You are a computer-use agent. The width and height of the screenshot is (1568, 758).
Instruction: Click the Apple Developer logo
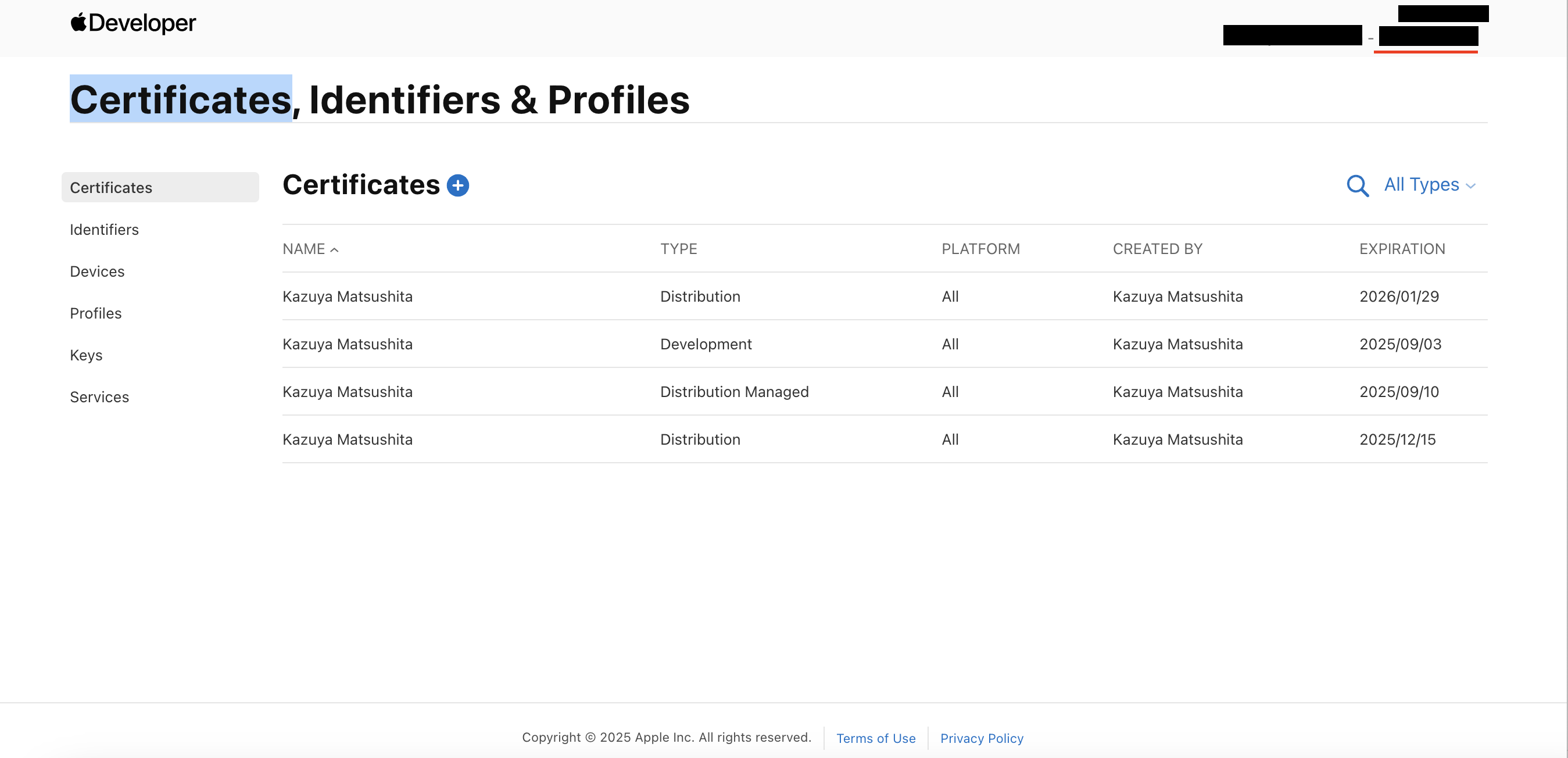point(133,23)
